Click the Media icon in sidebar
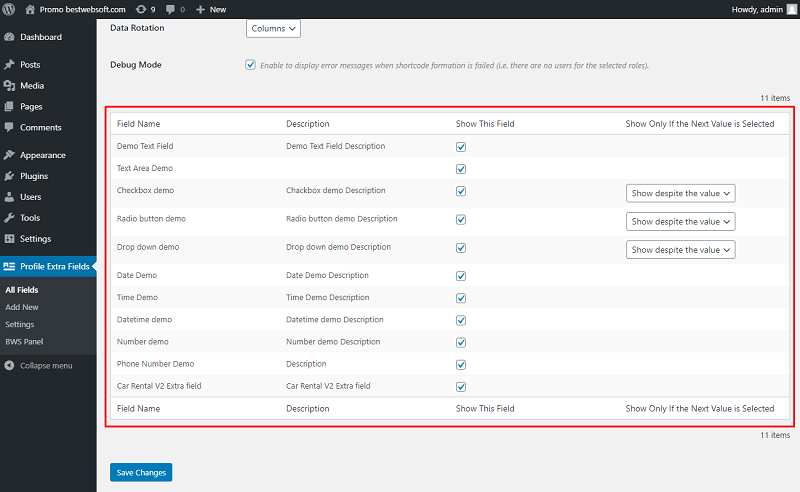This screenshot has width=800, height=492. (9, 85)
